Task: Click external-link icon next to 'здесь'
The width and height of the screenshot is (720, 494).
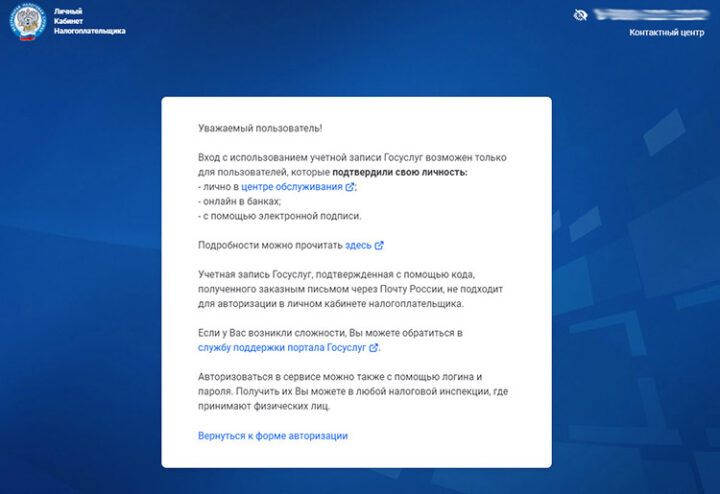Action: click(x=379, y=245)
